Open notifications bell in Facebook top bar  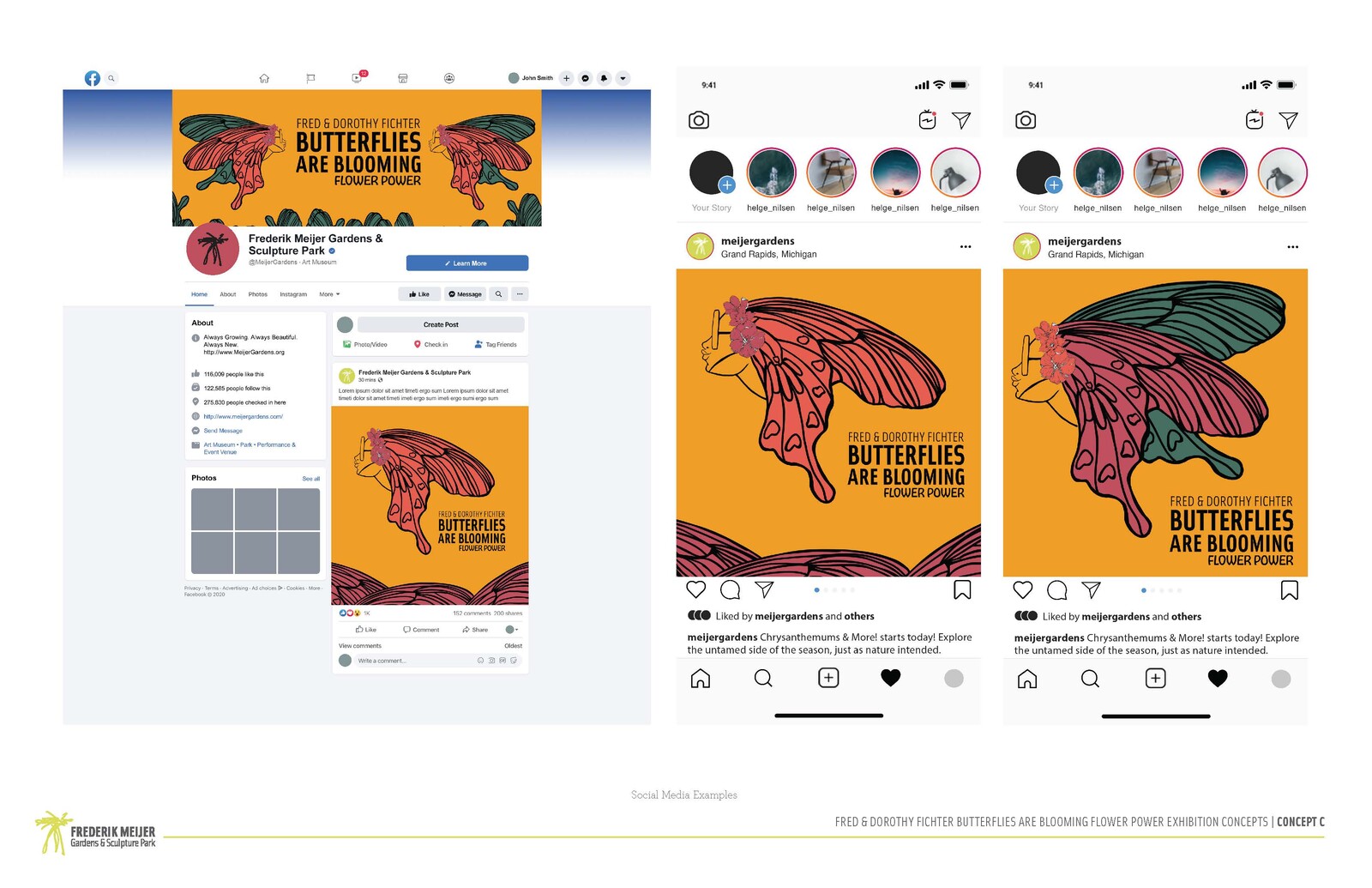605,78
